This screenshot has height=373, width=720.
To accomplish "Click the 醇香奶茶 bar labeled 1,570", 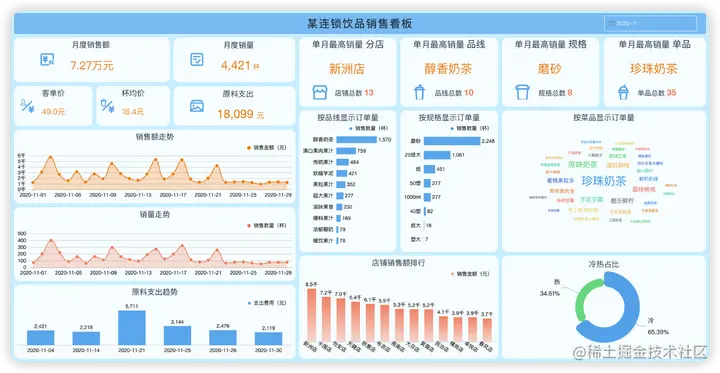I will [x=356, y=140].
